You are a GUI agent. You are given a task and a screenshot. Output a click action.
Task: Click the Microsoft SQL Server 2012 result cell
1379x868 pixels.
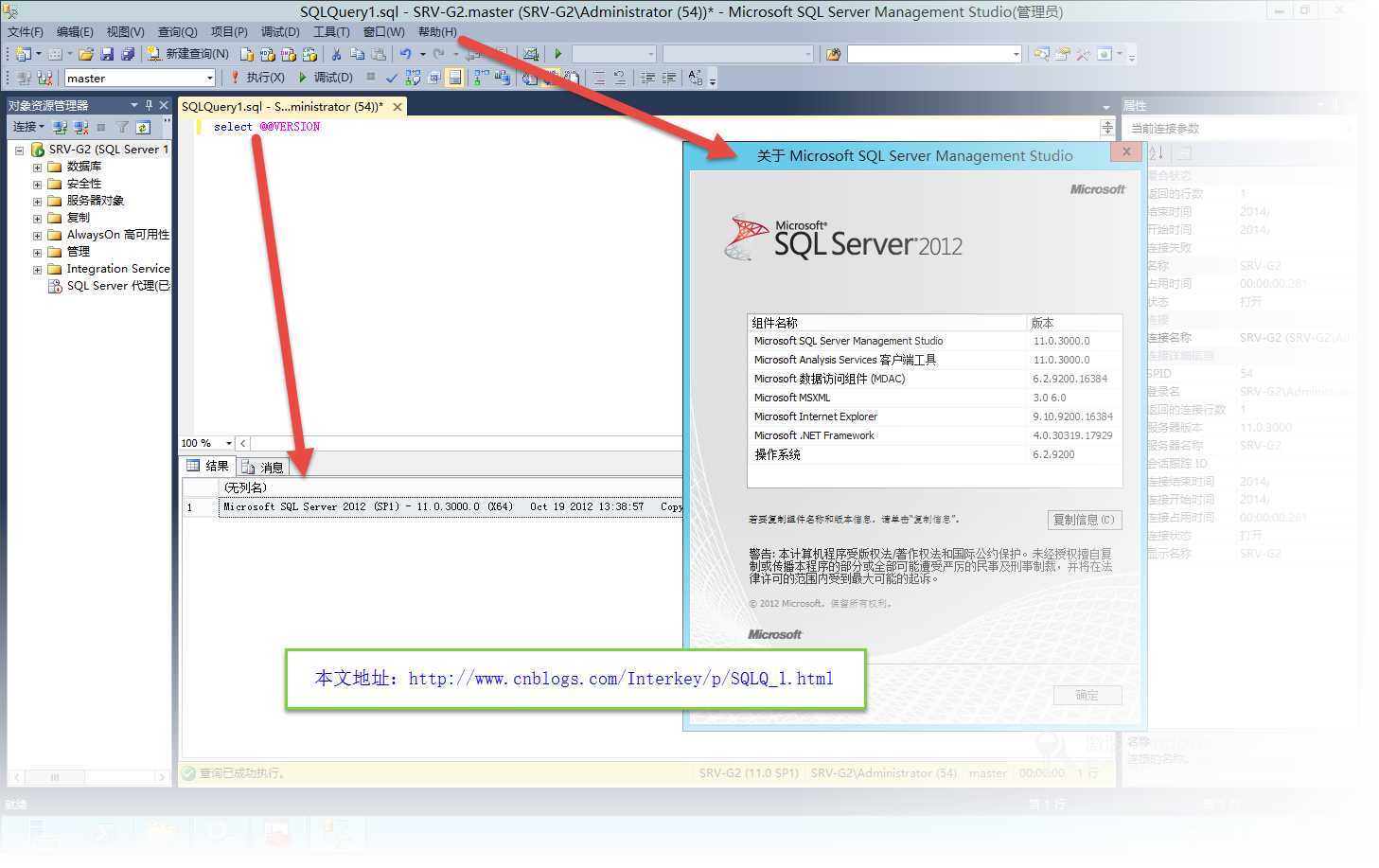pyautogui.click(x=451, y=507)
